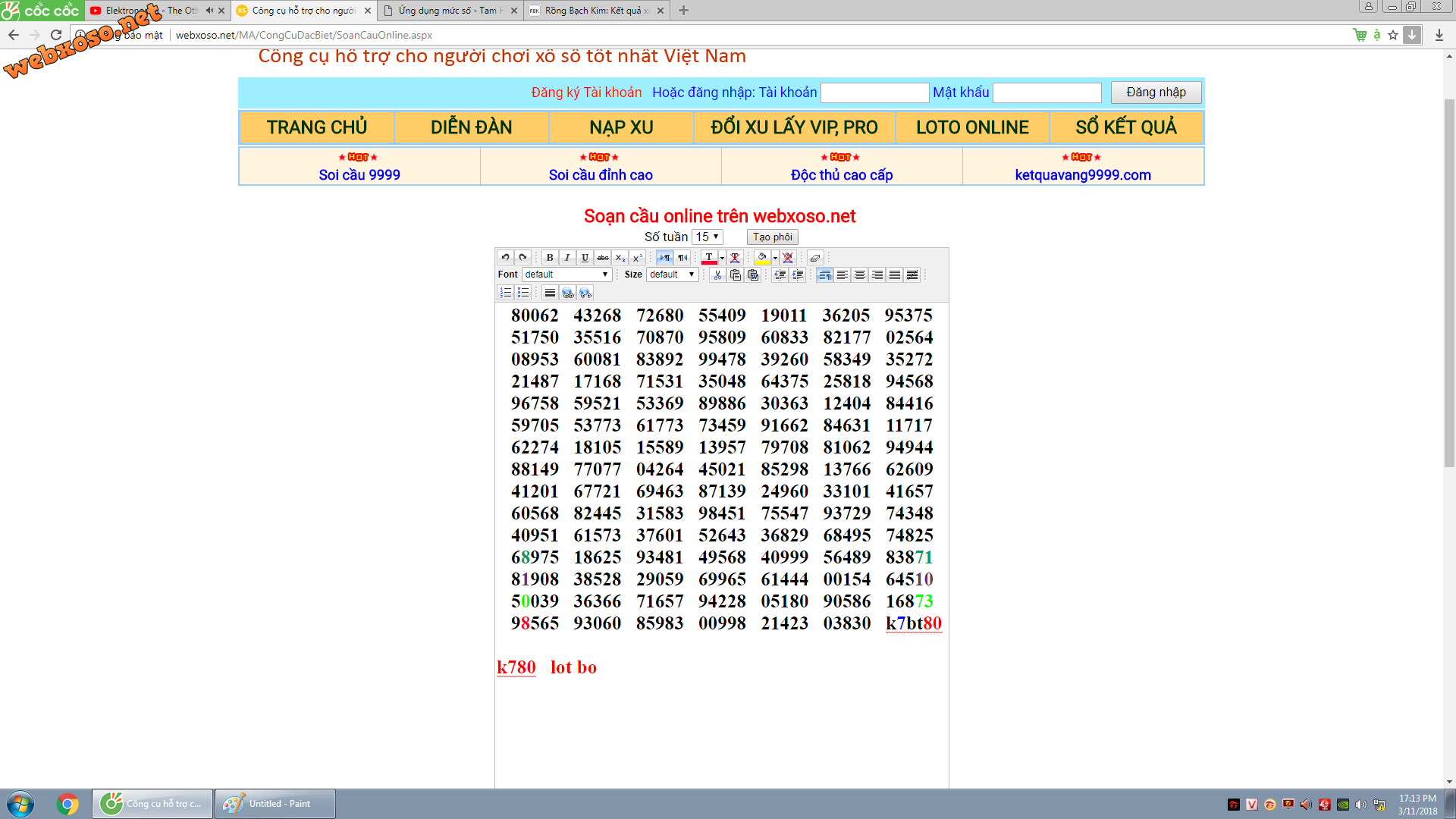The height and width of the screenshot is (819, 1456).
Task: Click the Outdent icon
Action: [780, 275]
